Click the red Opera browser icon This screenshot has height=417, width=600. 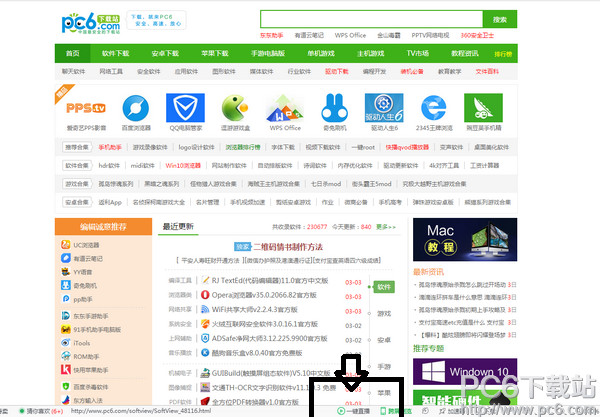[205, 295]
